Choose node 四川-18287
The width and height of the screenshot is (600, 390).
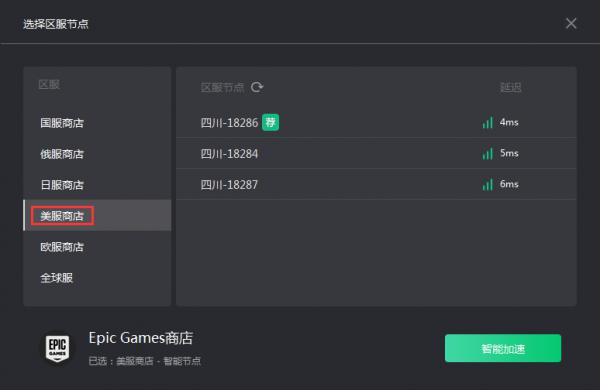(x=376, y=184)
